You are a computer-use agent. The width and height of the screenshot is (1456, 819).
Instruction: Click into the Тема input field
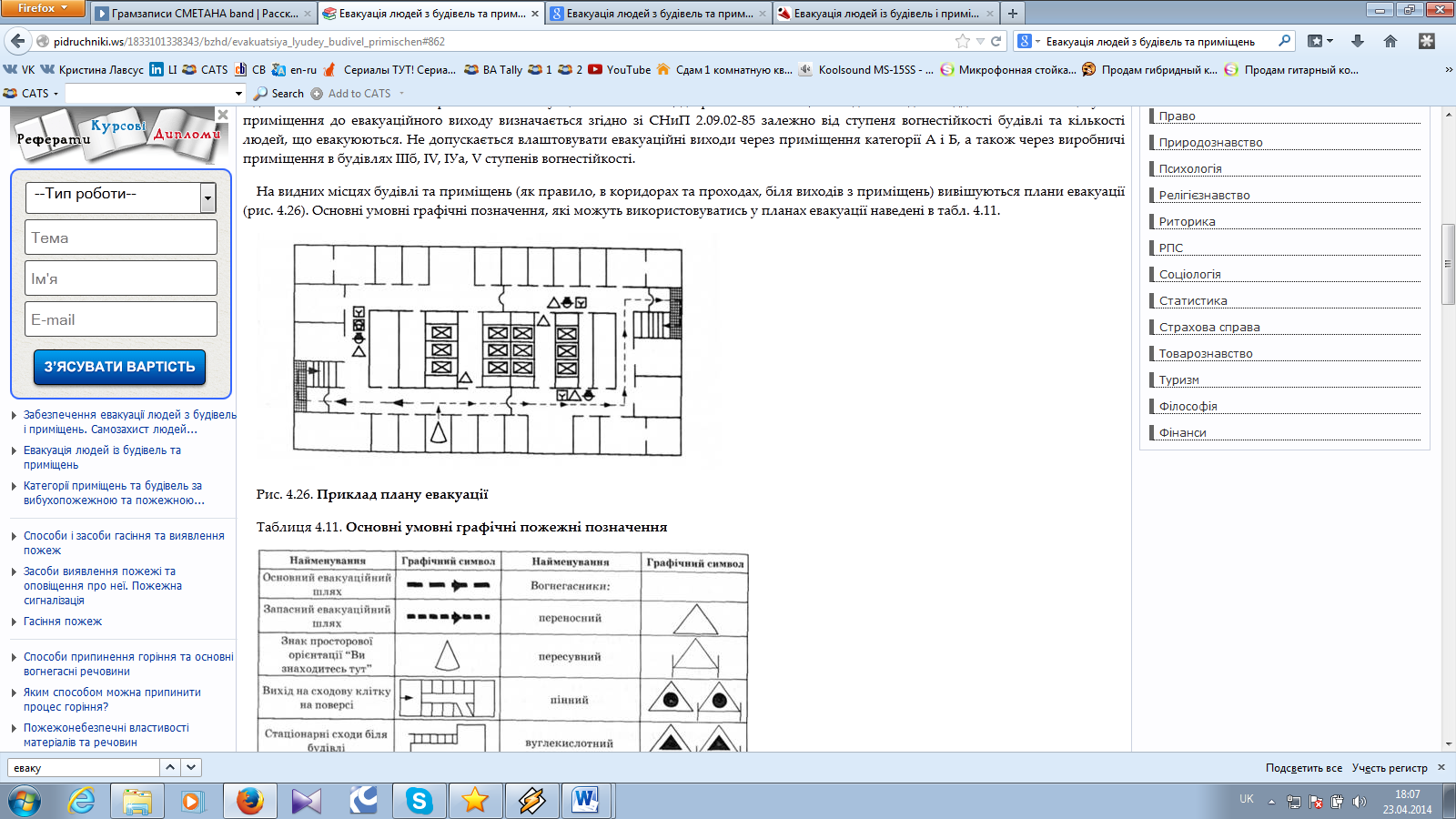click(x=121, y=238)
